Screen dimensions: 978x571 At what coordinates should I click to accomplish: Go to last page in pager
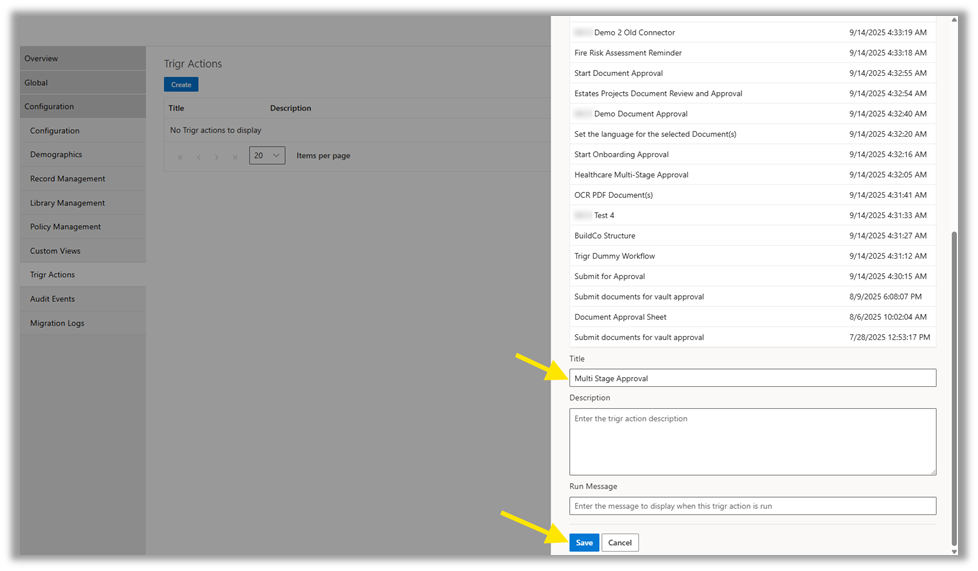[x=235, y=156]
